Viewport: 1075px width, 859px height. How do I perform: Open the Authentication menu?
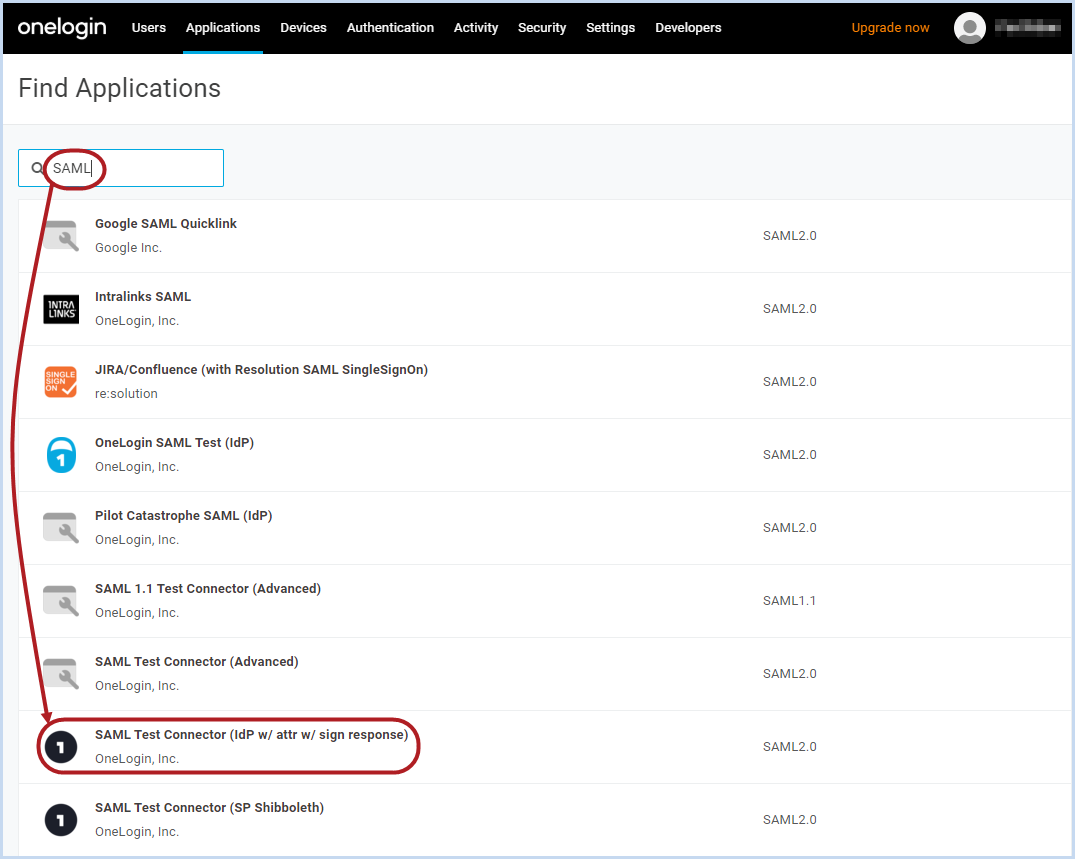390,27
